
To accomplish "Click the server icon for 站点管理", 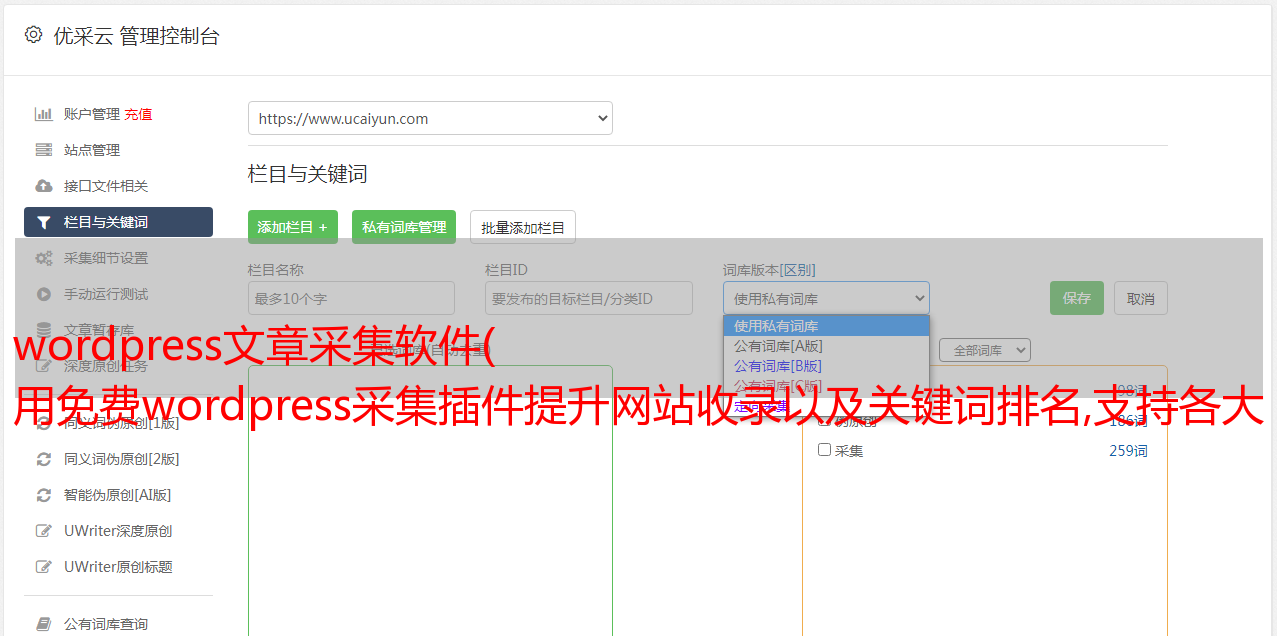I will click(44, 150).
